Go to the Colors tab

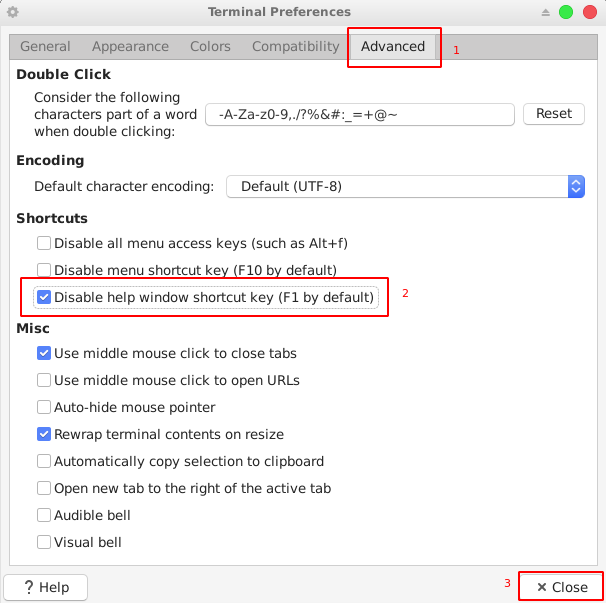210,46
